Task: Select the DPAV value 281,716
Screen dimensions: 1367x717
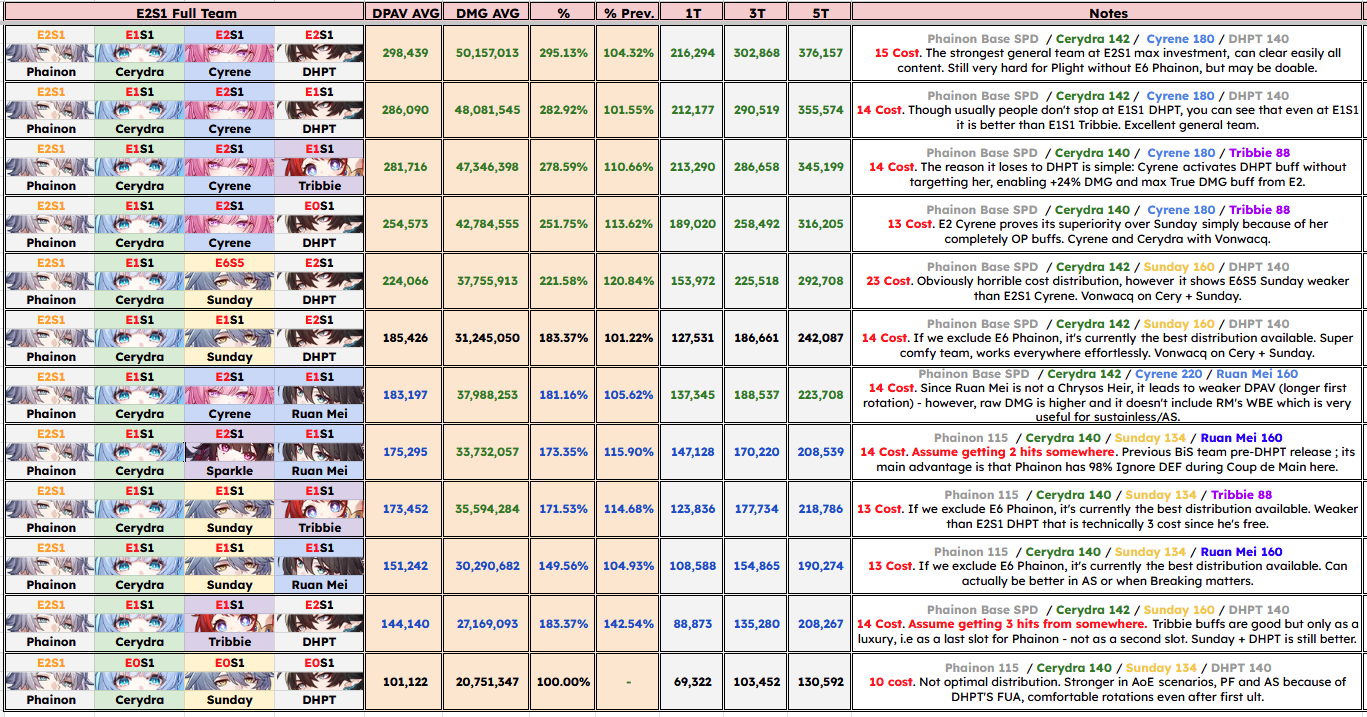Action: [405, 167]
